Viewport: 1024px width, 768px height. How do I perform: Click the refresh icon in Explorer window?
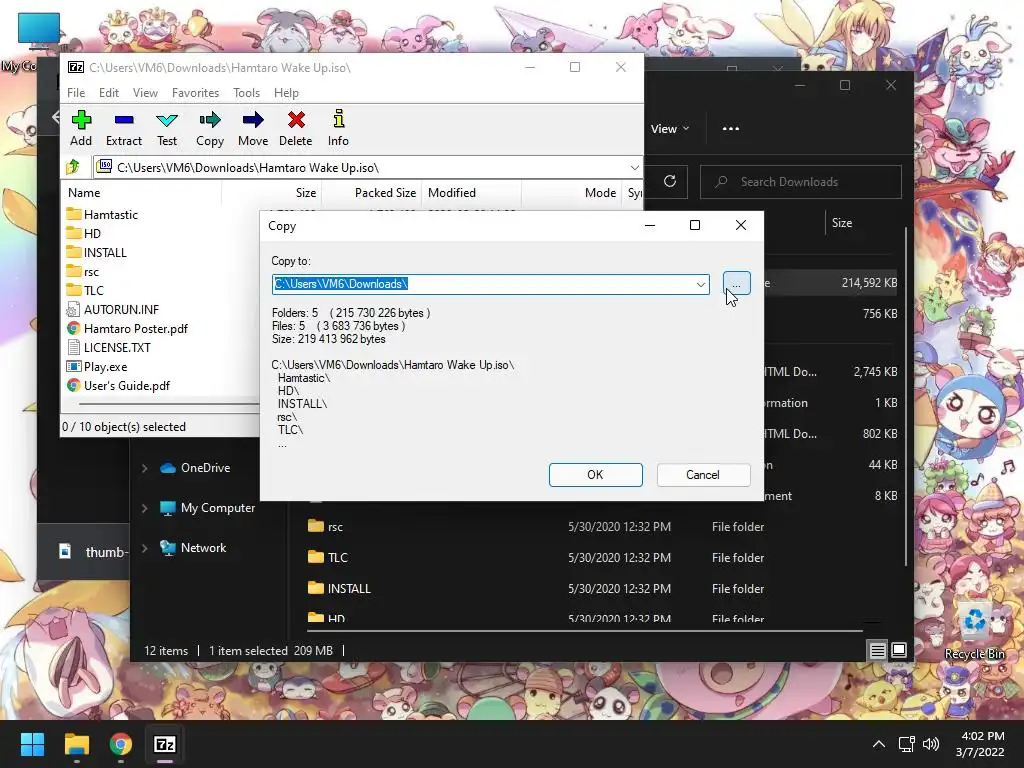pos(669,181)
